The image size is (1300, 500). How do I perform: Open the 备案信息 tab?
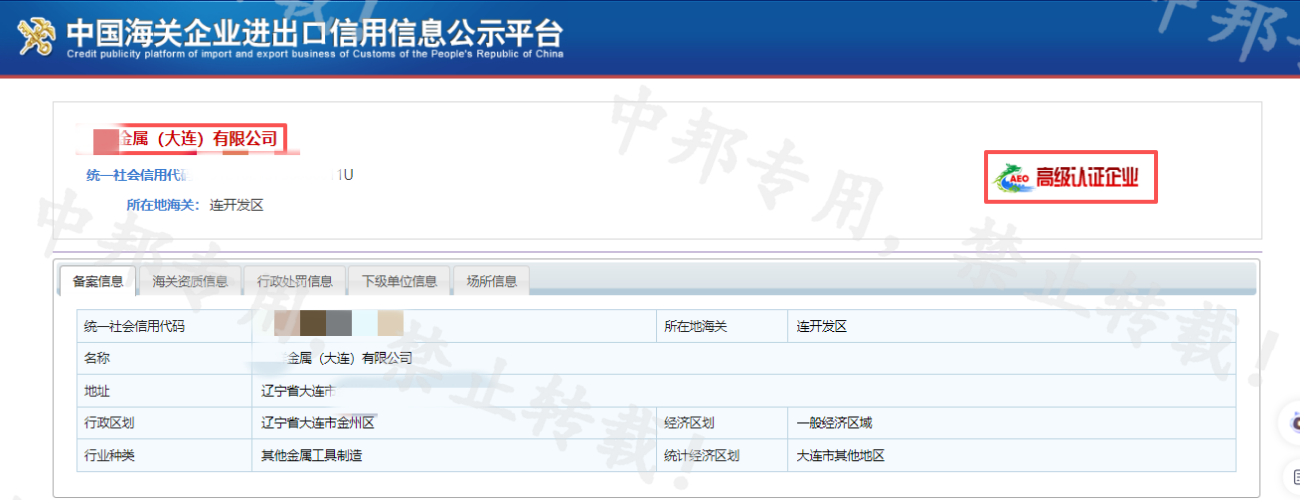pos(98,281)
